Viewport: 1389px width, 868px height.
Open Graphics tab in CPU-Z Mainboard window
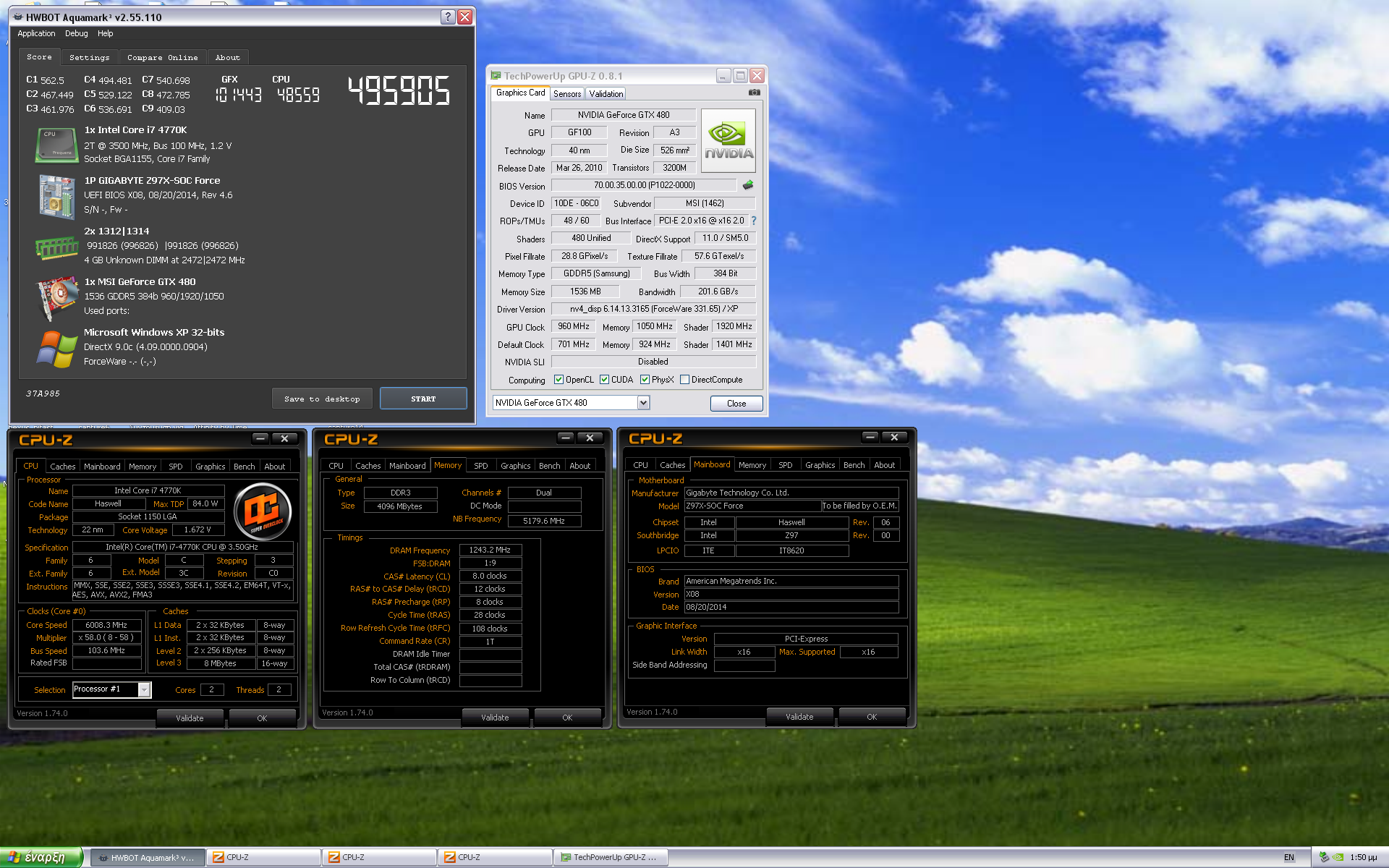click(820, 465)
